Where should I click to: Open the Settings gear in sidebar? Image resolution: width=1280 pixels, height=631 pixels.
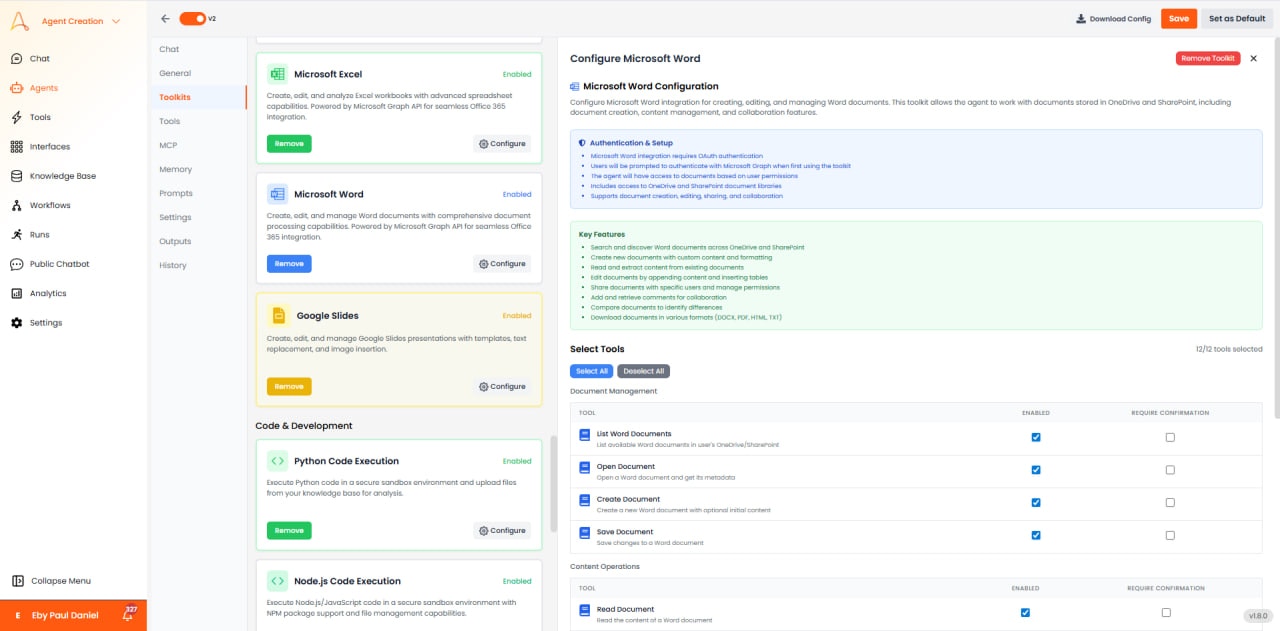click(17, 323)
